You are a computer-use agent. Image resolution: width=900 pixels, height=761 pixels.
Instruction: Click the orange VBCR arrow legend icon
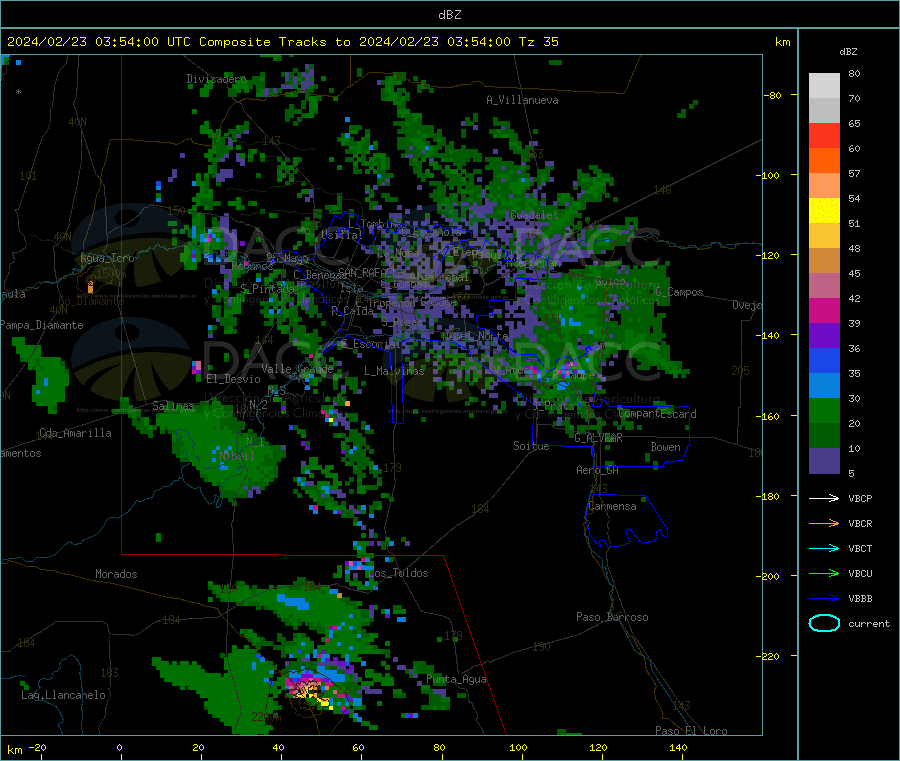point(824,523)
